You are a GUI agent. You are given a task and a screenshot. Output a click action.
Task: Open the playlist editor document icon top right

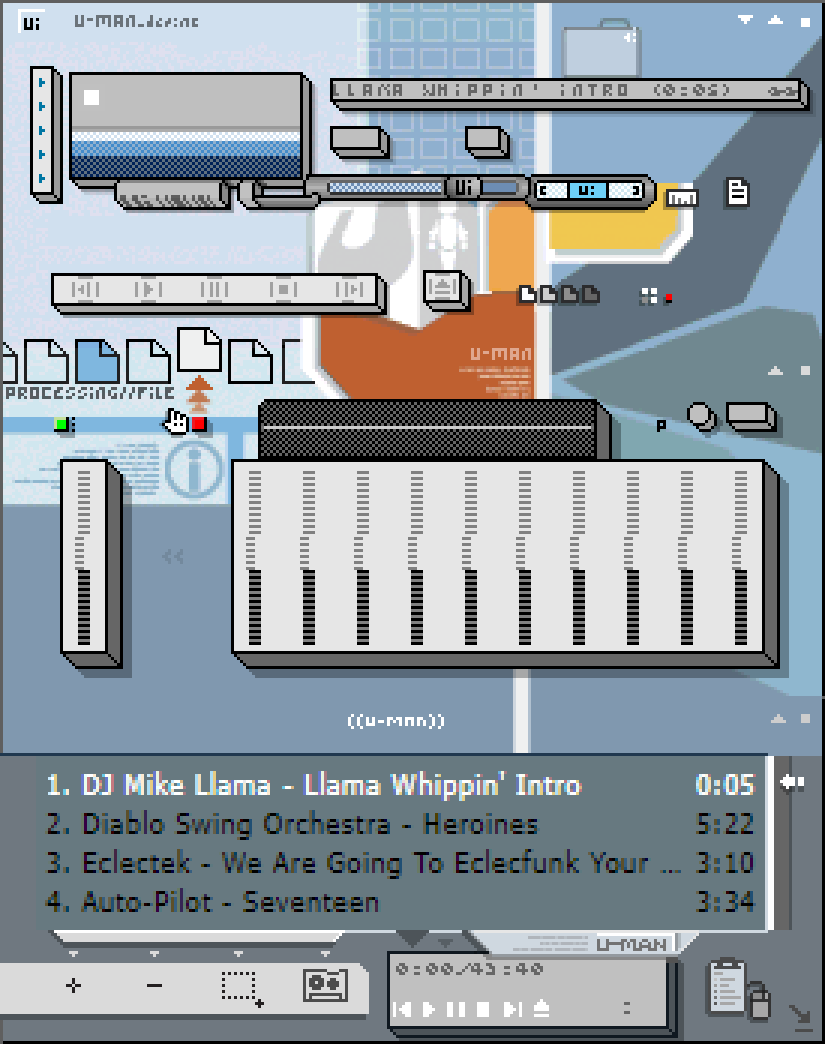click(738, 192)
